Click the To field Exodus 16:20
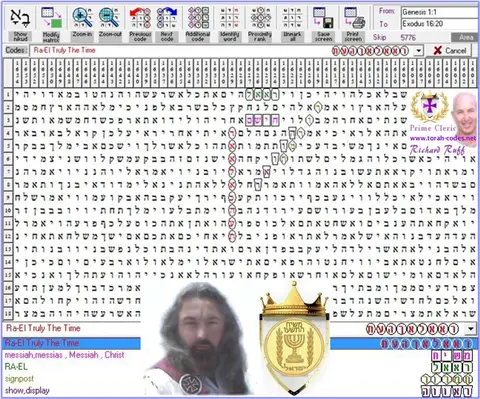This screenshot has height=399, width=480. point(439,24)
